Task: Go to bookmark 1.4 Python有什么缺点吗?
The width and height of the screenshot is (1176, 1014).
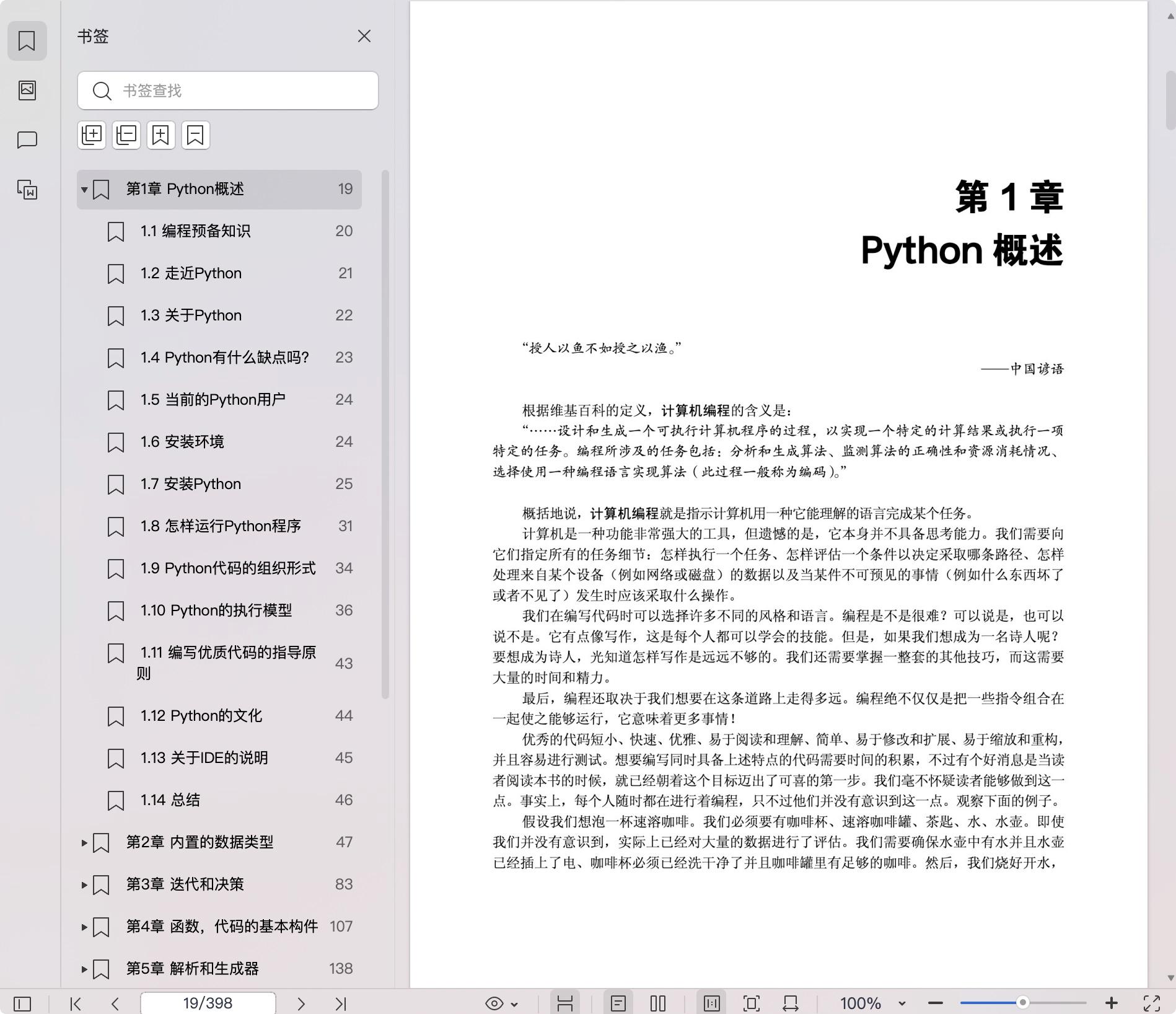Action: coord(219,358)
